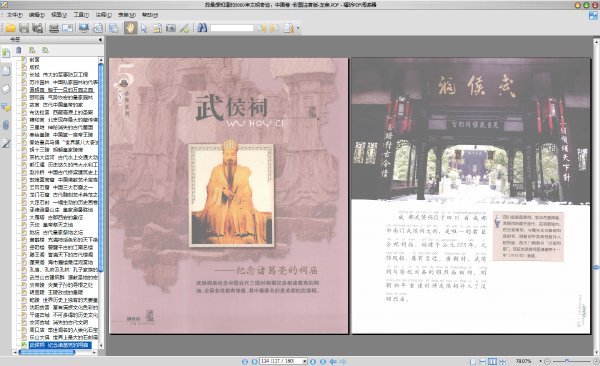
Task: Open a PDF with the folder icon
Action: (10, 28)
